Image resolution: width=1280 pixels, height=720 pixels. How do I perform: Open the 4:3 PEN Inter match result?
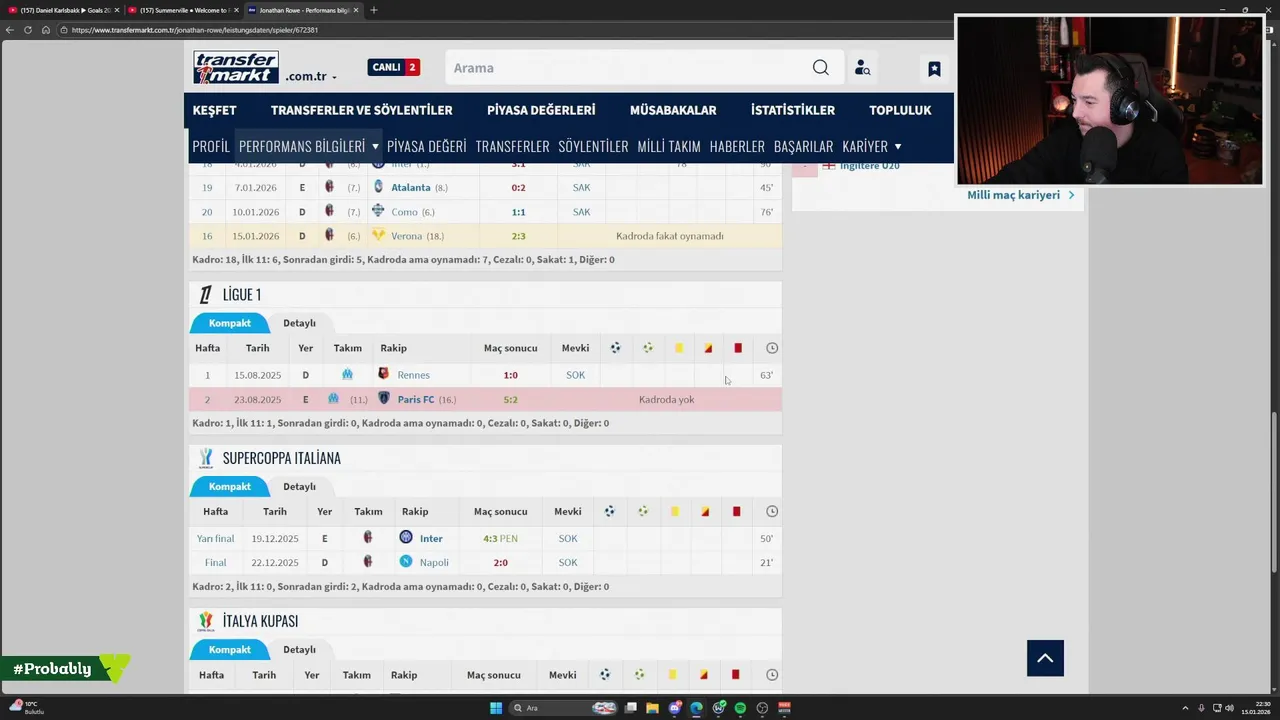[500, 538]
